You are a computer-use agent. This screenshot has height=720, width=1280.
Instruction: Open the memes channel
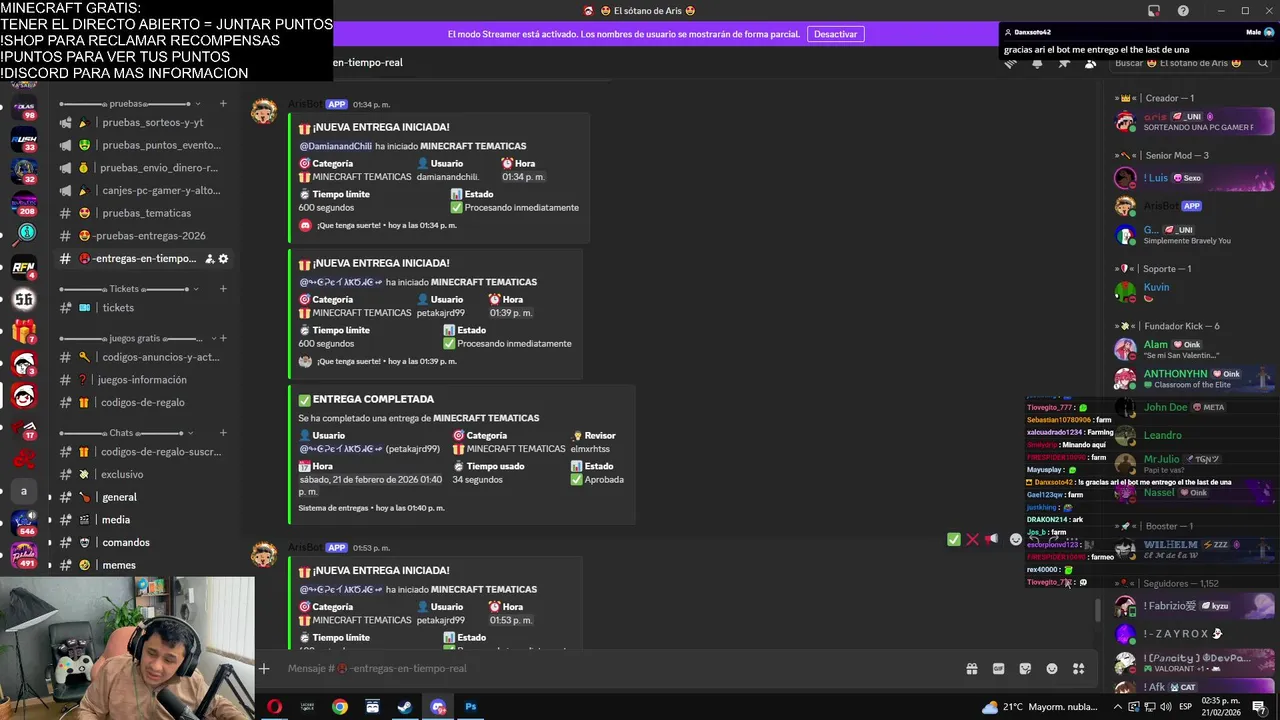click(145, 565)
